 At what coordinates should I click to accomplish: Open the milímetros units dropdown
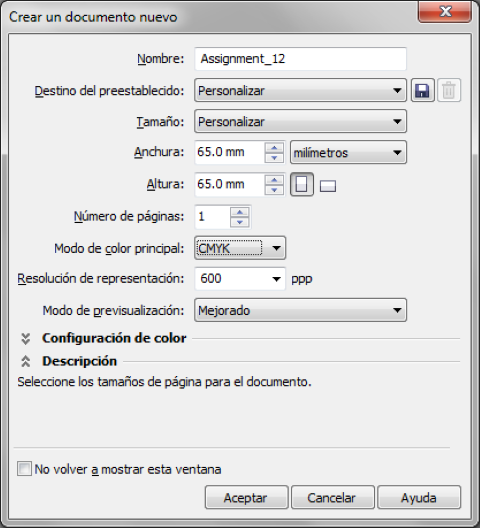point(348,153)
